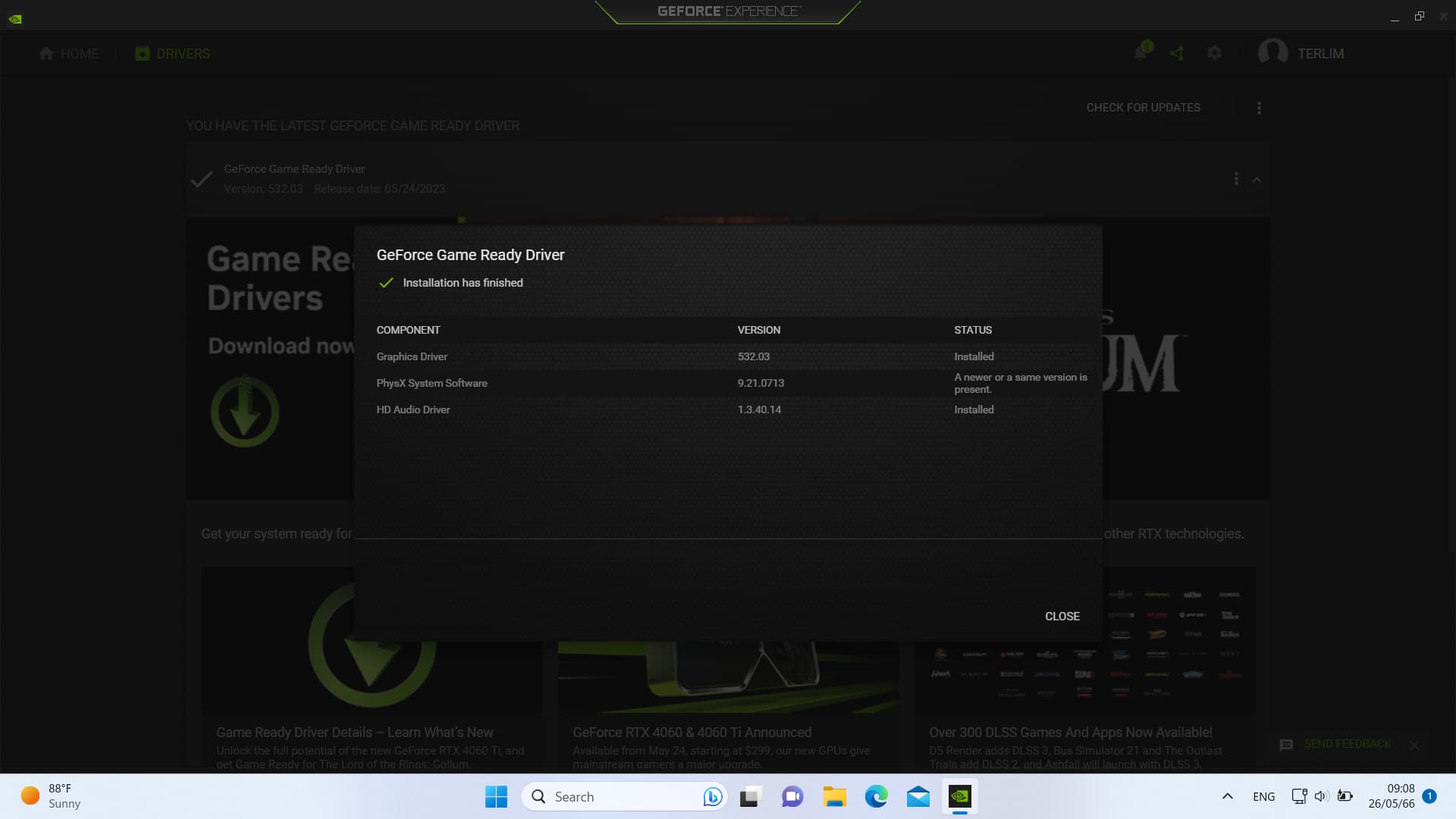Screen dimensions: 1456x819
Task: Open the Teams Chat taskbar icon
Action: pos(792,796)
